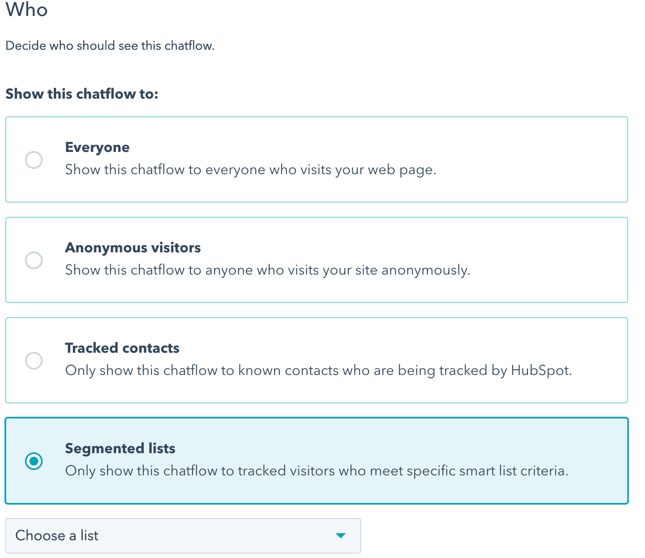Viewport: 645px width, 558px height.
Task: Choose the Anonymous visitors radio button
Action: coord(34,260)
